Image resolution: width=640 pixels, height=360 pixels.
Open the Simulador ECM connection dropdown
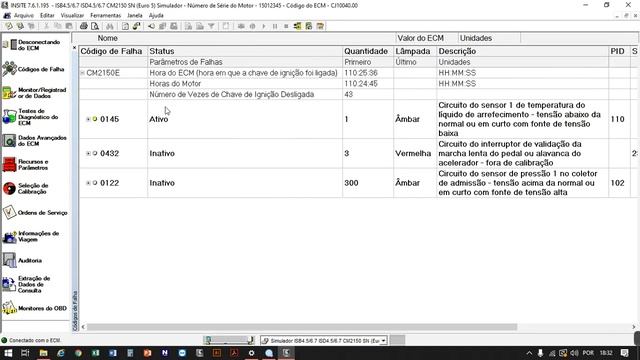pyautogui.click(x=383, y=340)
